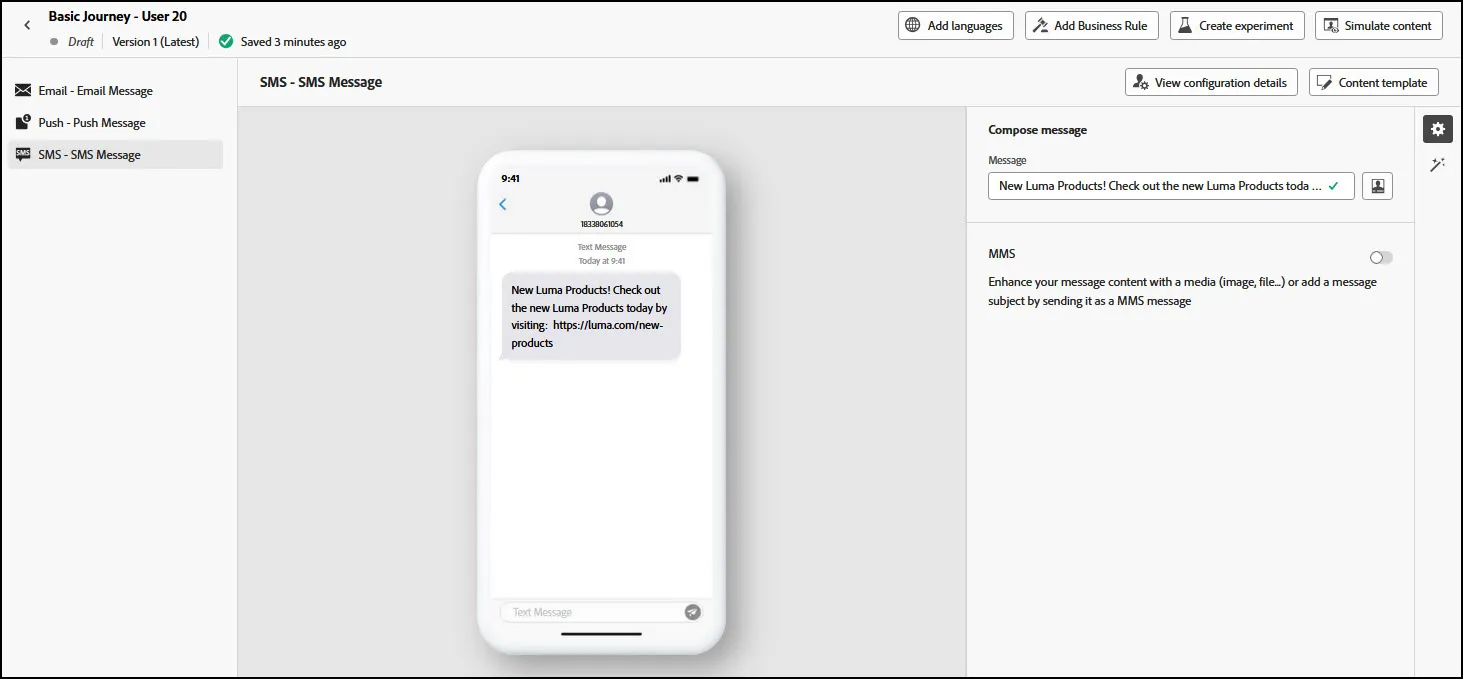Image resolution: width=1463 pixels, height=679 pixels.
Task: Click the flask icon in Create experiment
Action: (x=1185, y=26)
